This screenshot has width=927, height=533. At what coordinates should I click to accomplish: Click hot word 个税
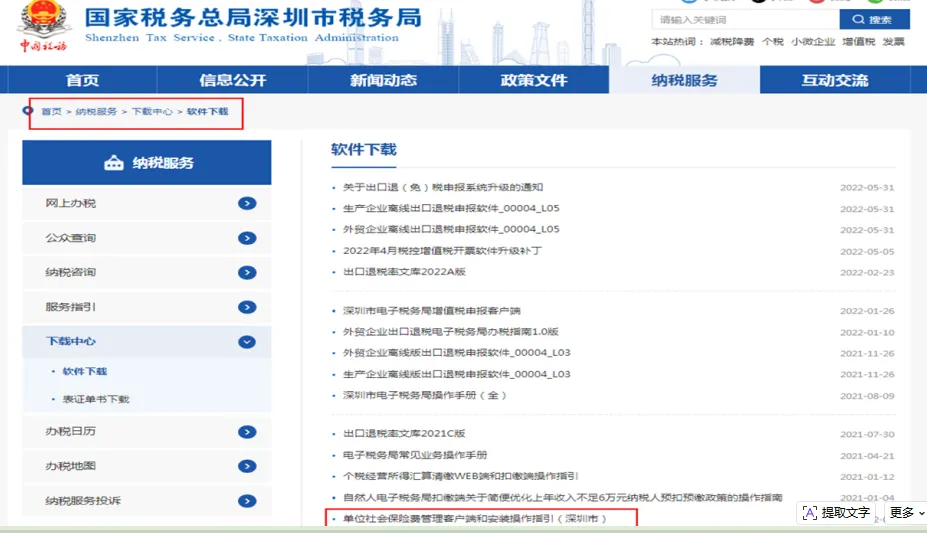tap(773, 41)
